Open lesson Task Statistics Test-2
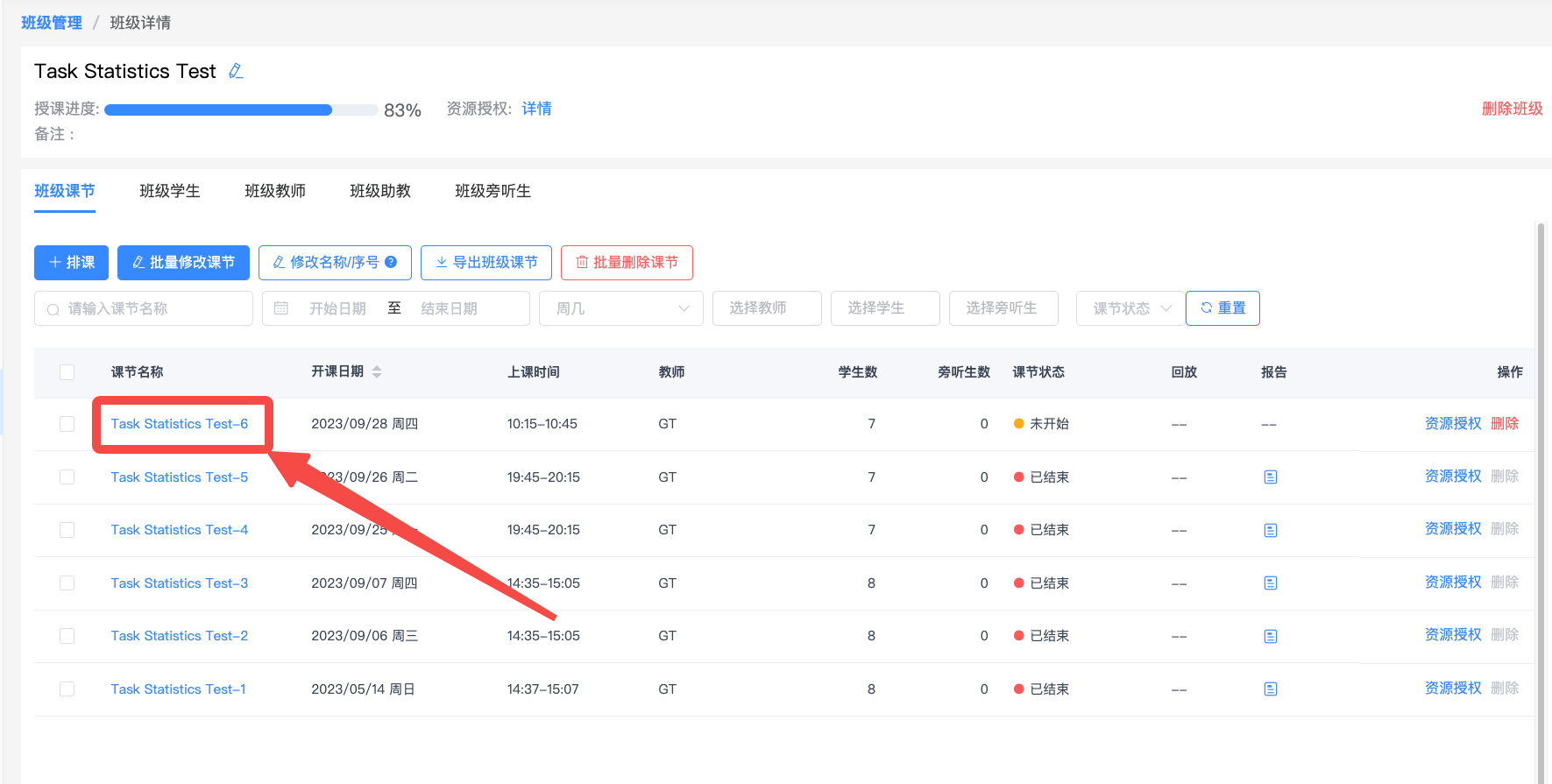The width and height of the screenshot is (1552, 784). tap(180, 636)
